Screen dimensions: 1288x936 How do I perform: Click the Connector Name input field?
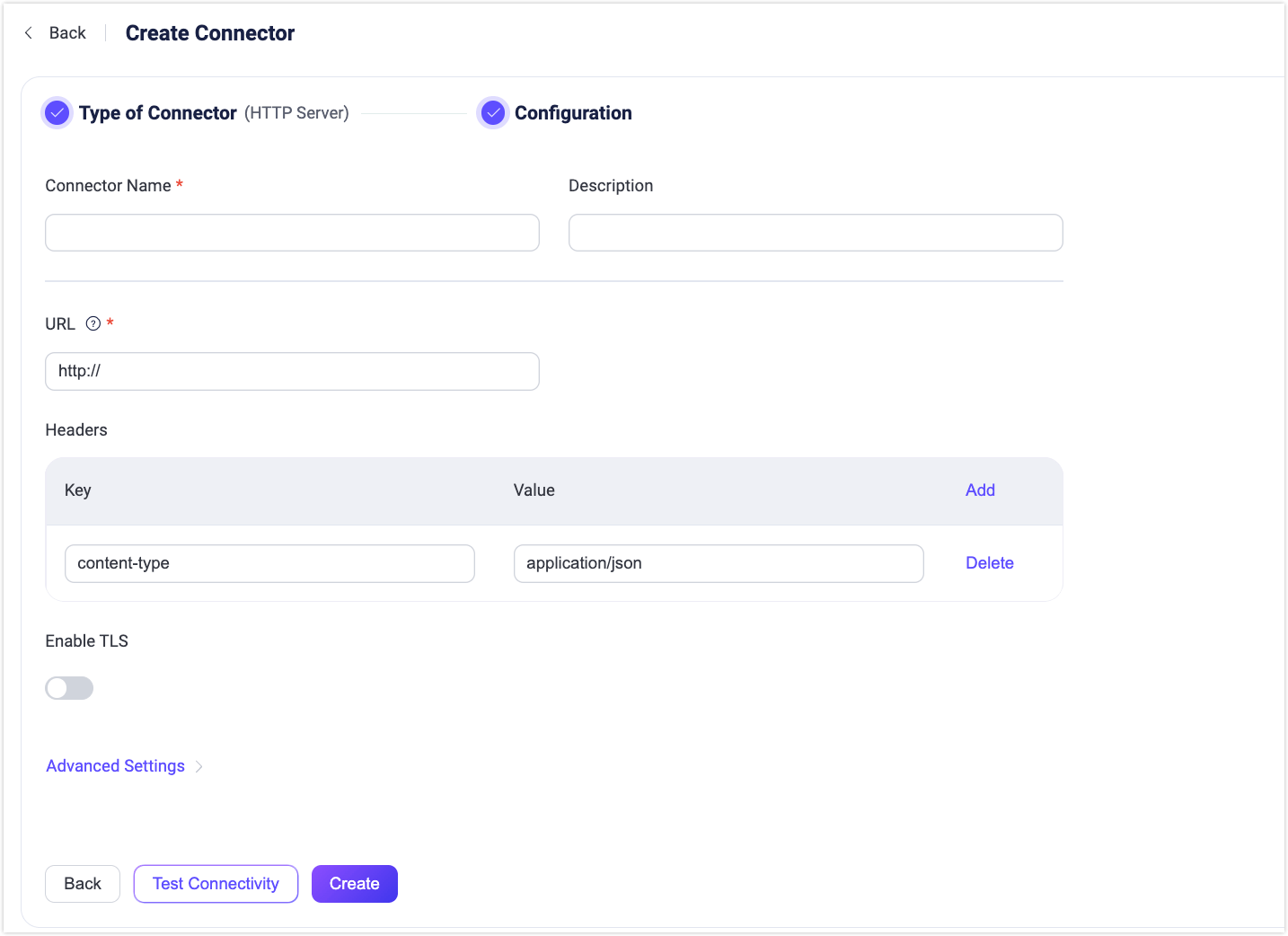click(292, 232)
